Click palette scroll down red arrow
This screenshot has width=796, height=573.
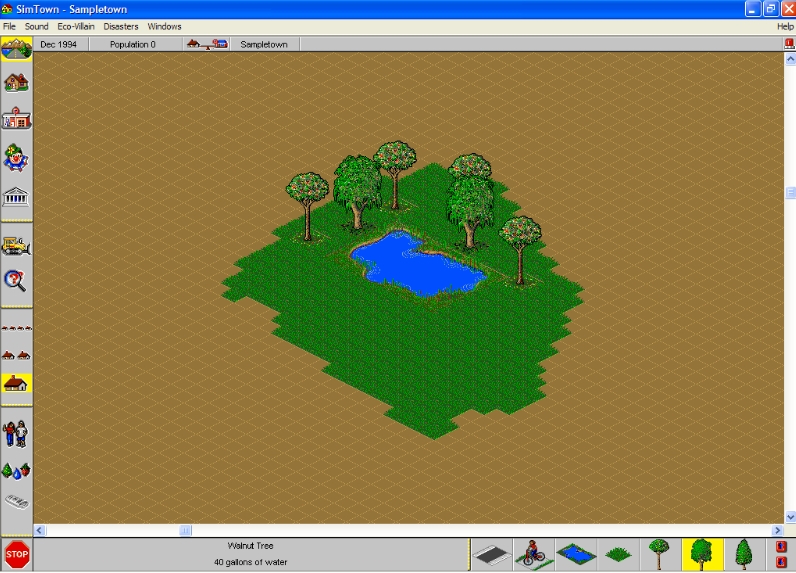(781, 562)
